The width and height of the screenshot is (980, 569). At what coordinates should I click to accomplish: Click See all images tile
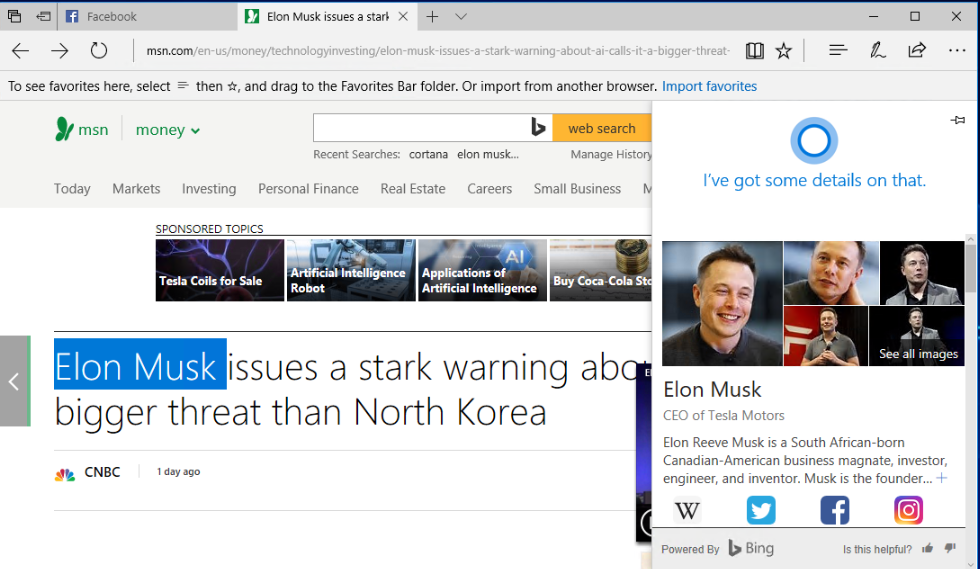(x=917, y=336)
